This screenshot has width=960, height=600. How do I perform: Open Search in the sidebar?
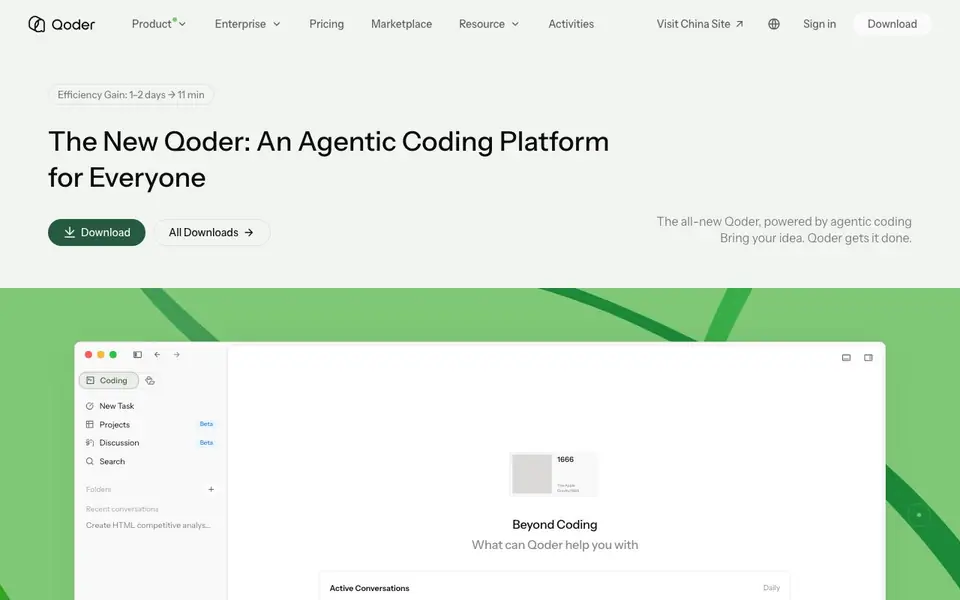[105, 461]
